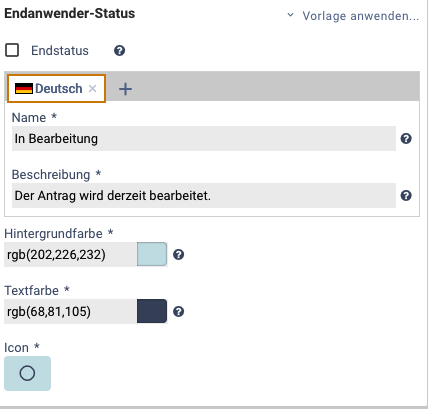
Task: Focus the Name field containing In Bearbeitung
Action: pos(204,139)
